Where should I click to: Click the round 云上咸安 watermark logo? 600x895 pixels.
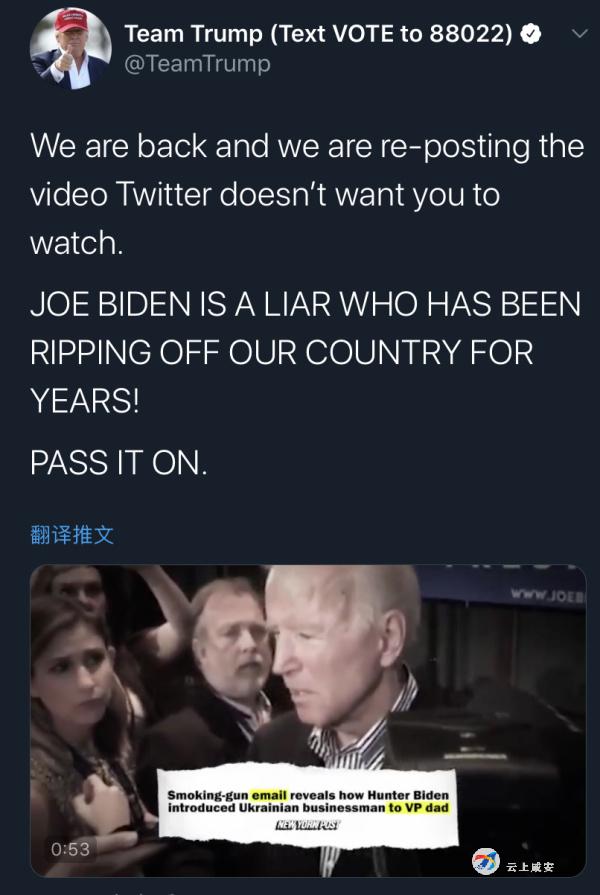click(x=485, y=861)
